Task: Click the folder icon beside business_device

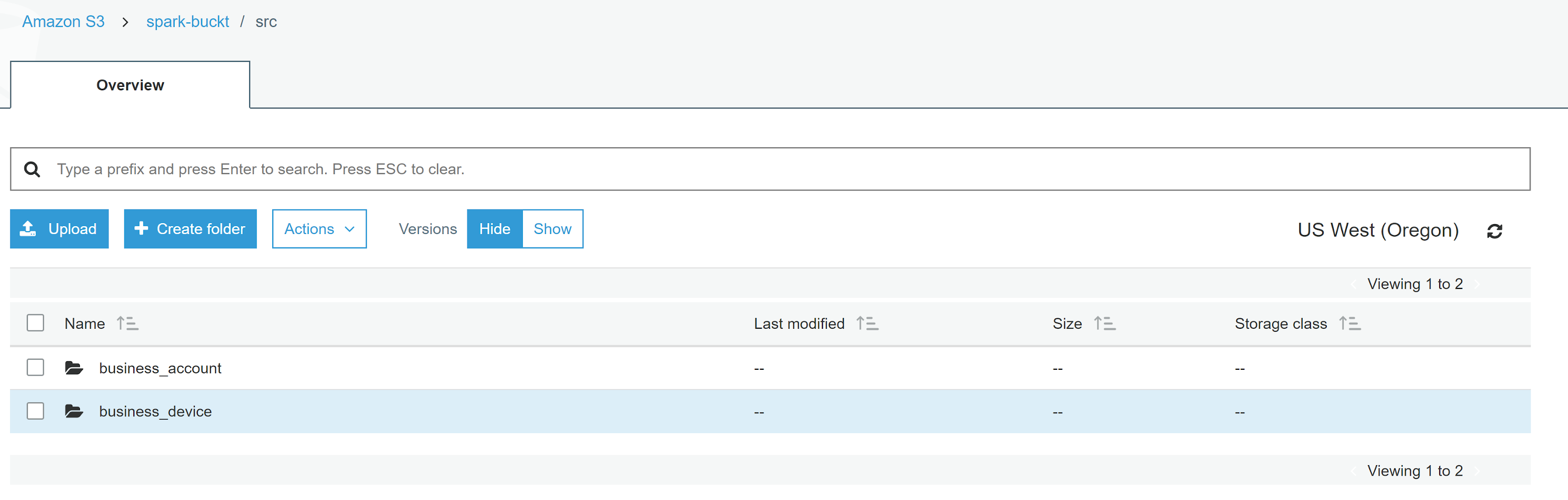Action: click(x=73, y=411)
